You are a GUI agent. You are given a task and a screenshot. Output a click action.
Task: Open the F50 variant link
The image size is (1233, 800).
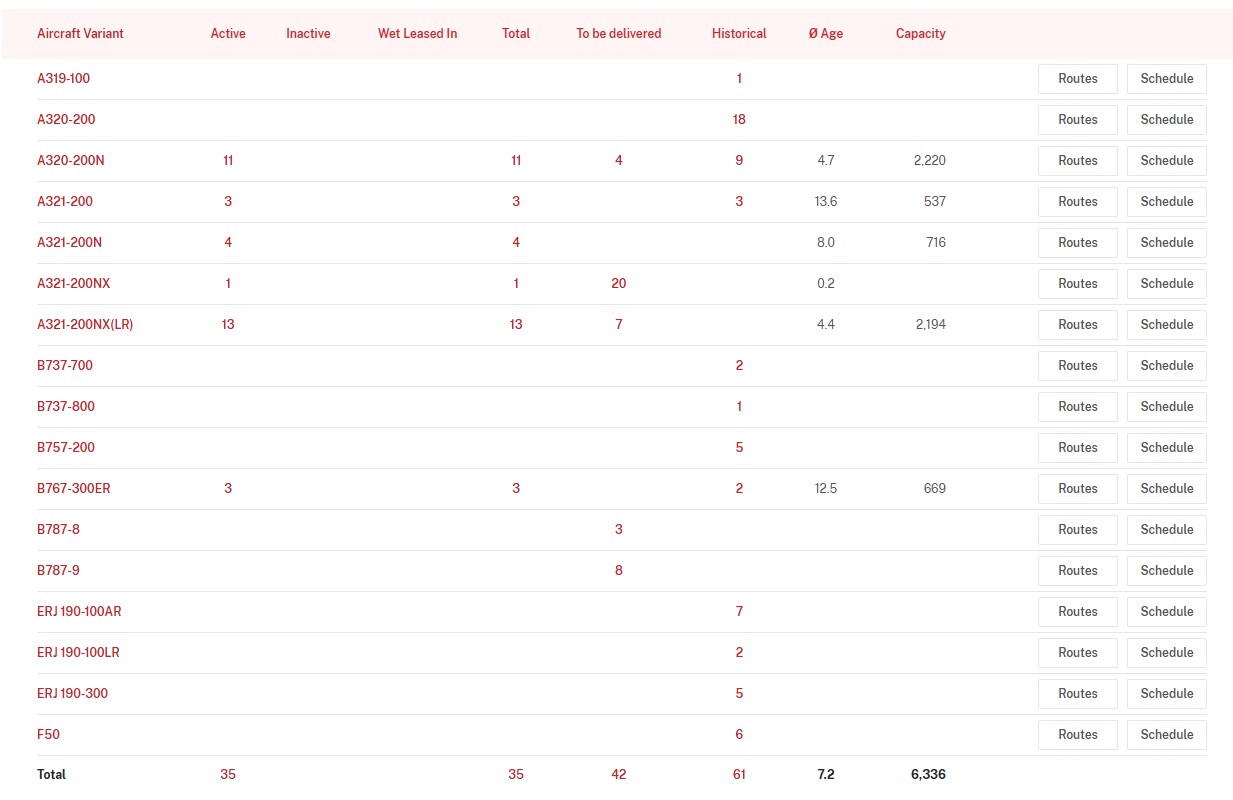48,734
